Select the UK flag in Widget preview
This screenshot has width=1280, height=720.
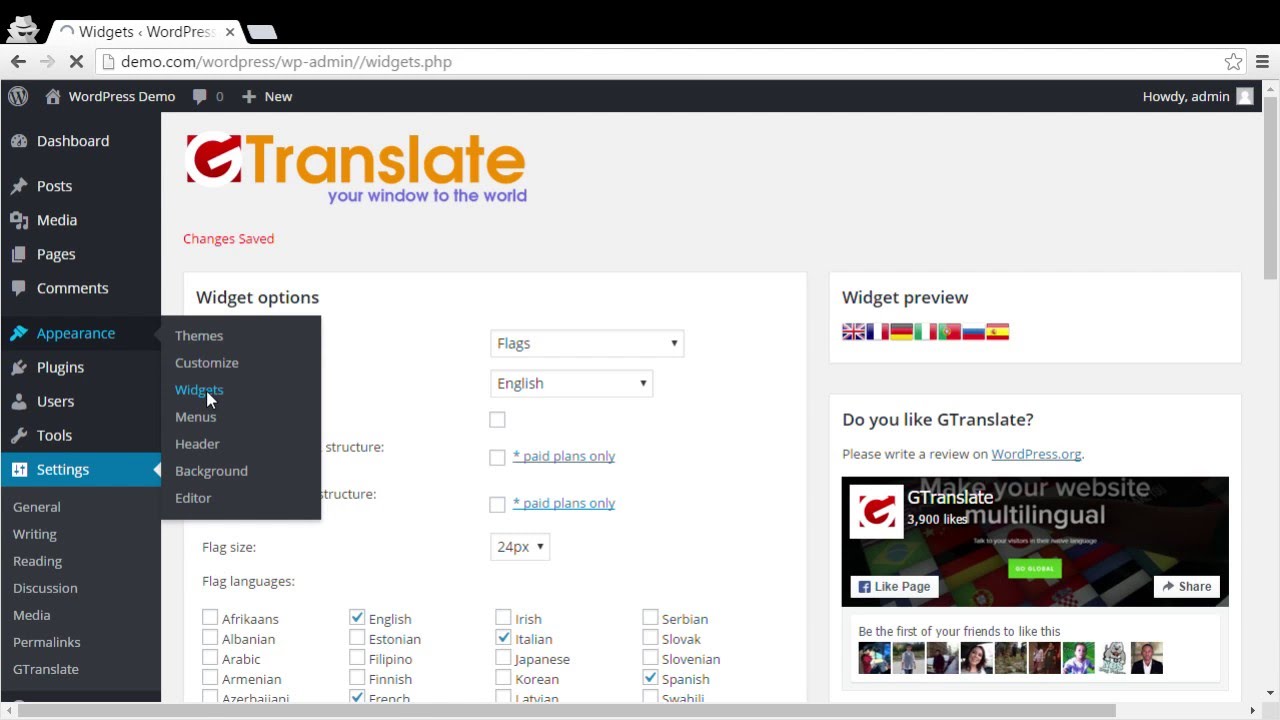click(854, 332)
